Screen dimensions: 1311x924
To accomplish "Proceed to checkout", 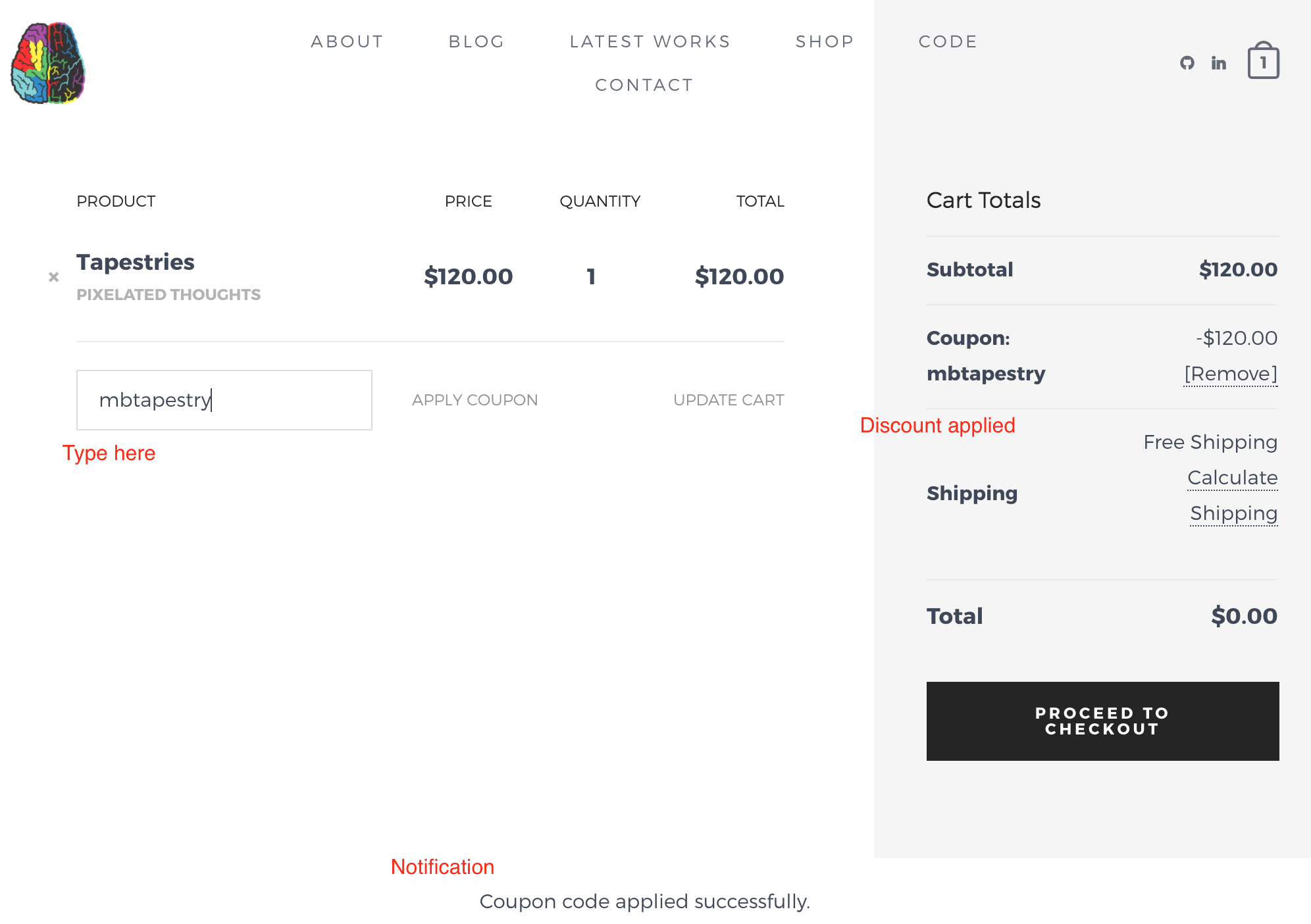I will (x=1103, y=721).
